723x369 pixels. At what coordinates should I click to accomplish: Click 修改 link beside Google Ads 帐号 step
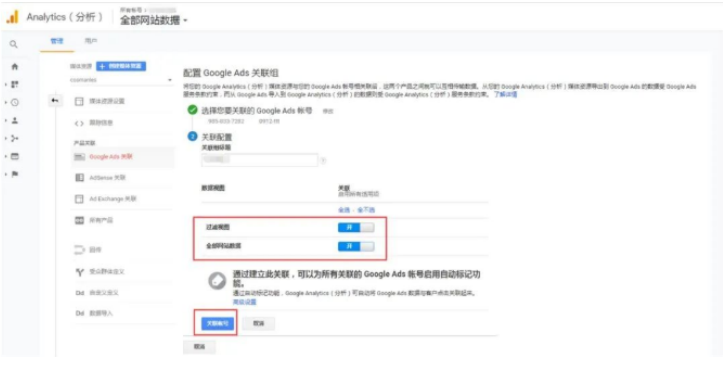coord(327,111)
